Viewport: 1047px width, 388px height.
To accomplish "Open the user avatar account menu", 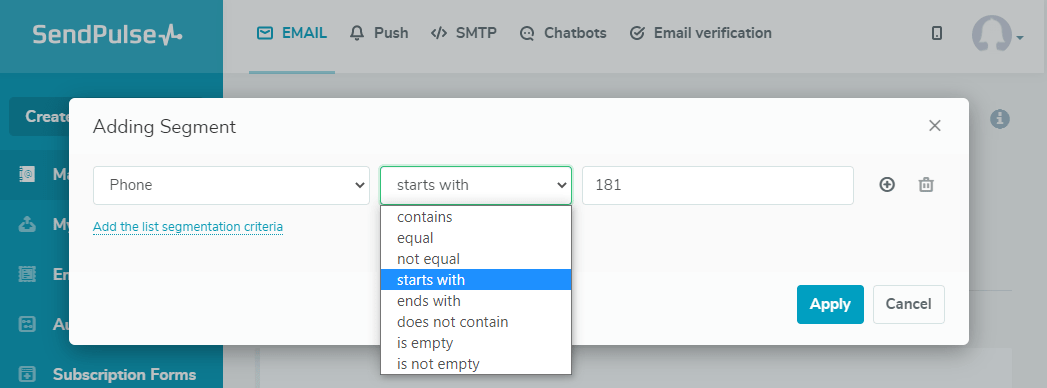I will point(997,34).
